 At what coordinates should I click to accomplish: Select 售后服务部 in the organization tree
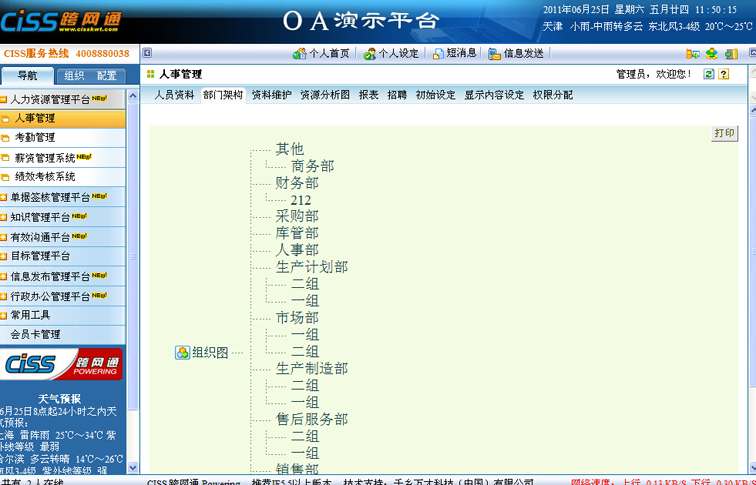[x=311, y=419]
